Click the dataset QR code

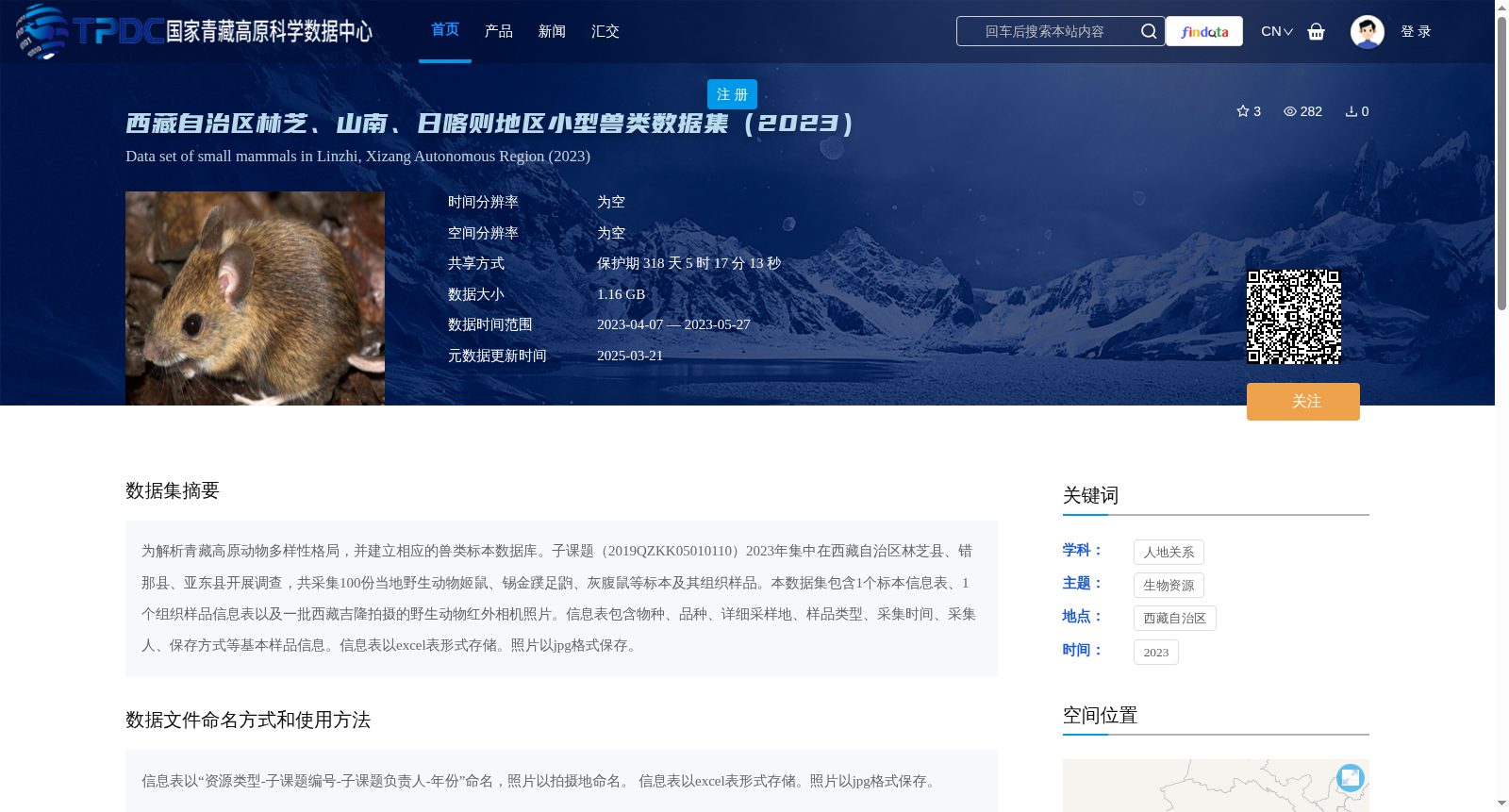[1294, 317]
